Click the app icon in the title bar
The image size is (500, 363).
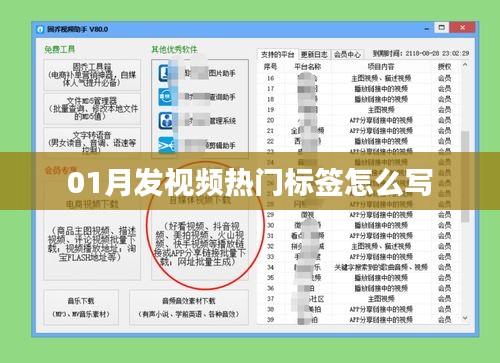tap(40, 30)
